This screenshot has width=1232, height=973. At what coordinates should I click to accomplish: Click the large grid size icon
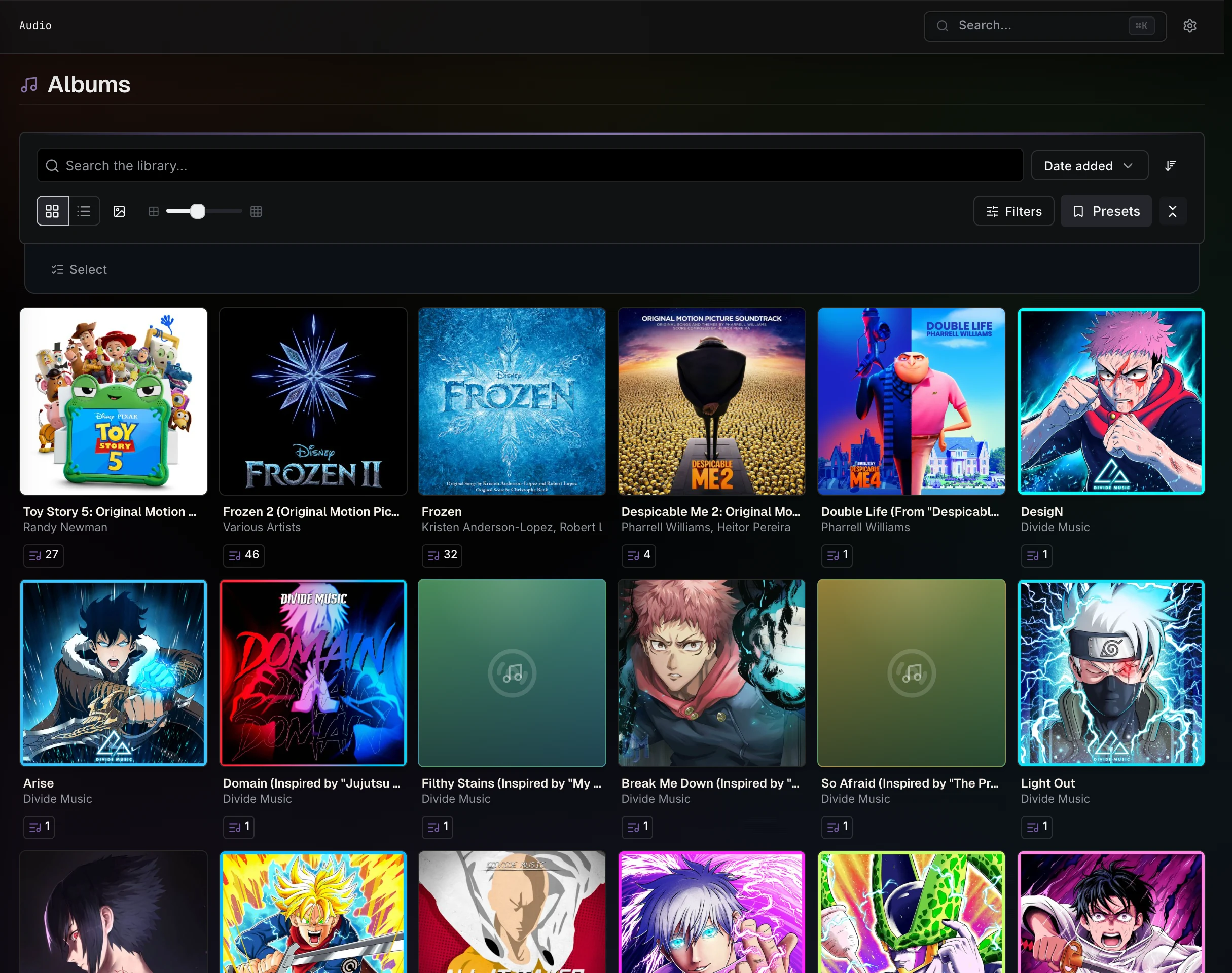[256, 211]
